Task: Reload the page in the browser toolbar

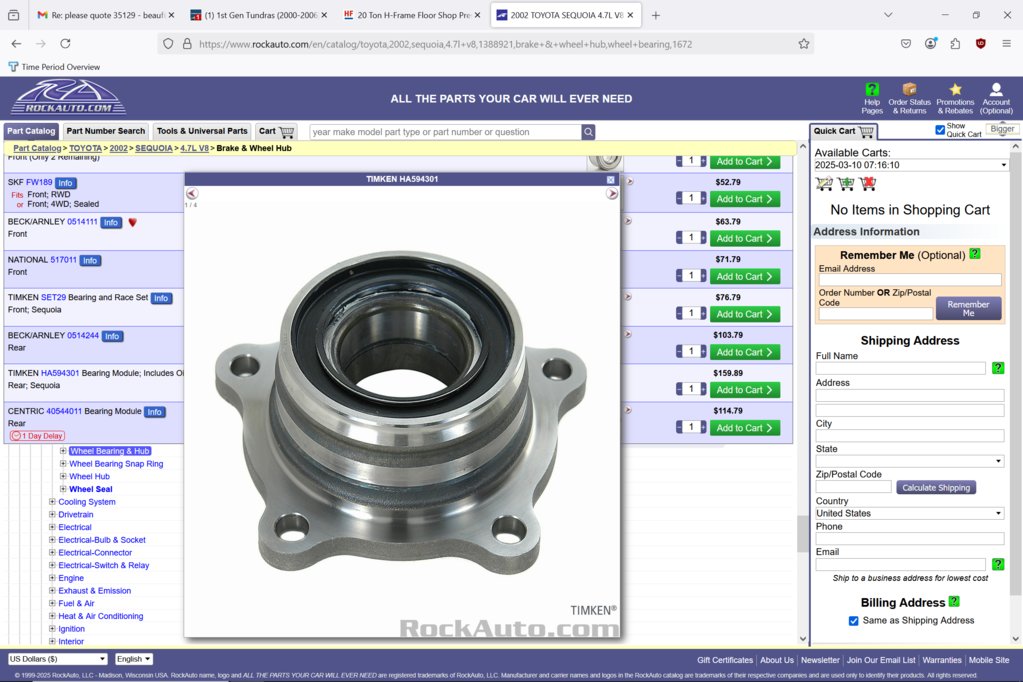Action: [65, 44]
